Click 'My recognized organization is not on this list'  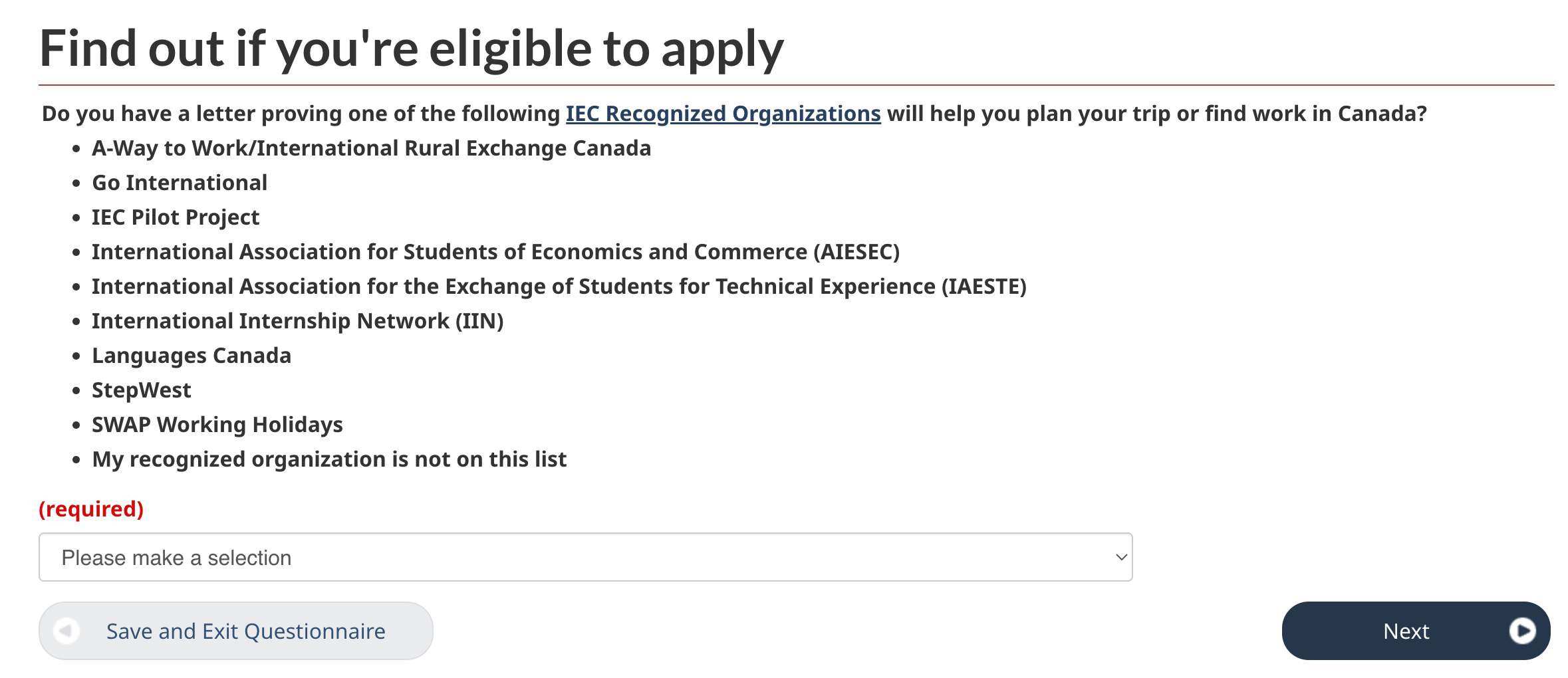tap(329, 459)
